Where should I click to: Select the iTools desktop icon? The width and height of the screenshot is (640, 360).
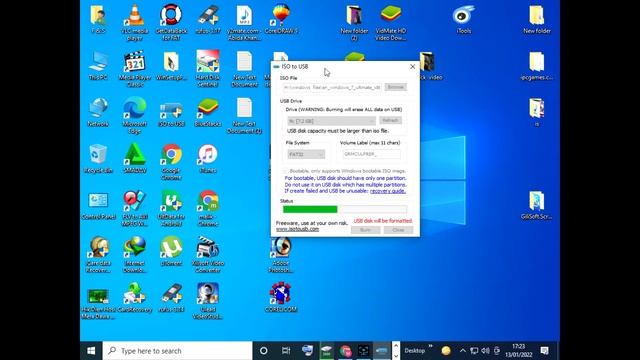tap(464, 19)
